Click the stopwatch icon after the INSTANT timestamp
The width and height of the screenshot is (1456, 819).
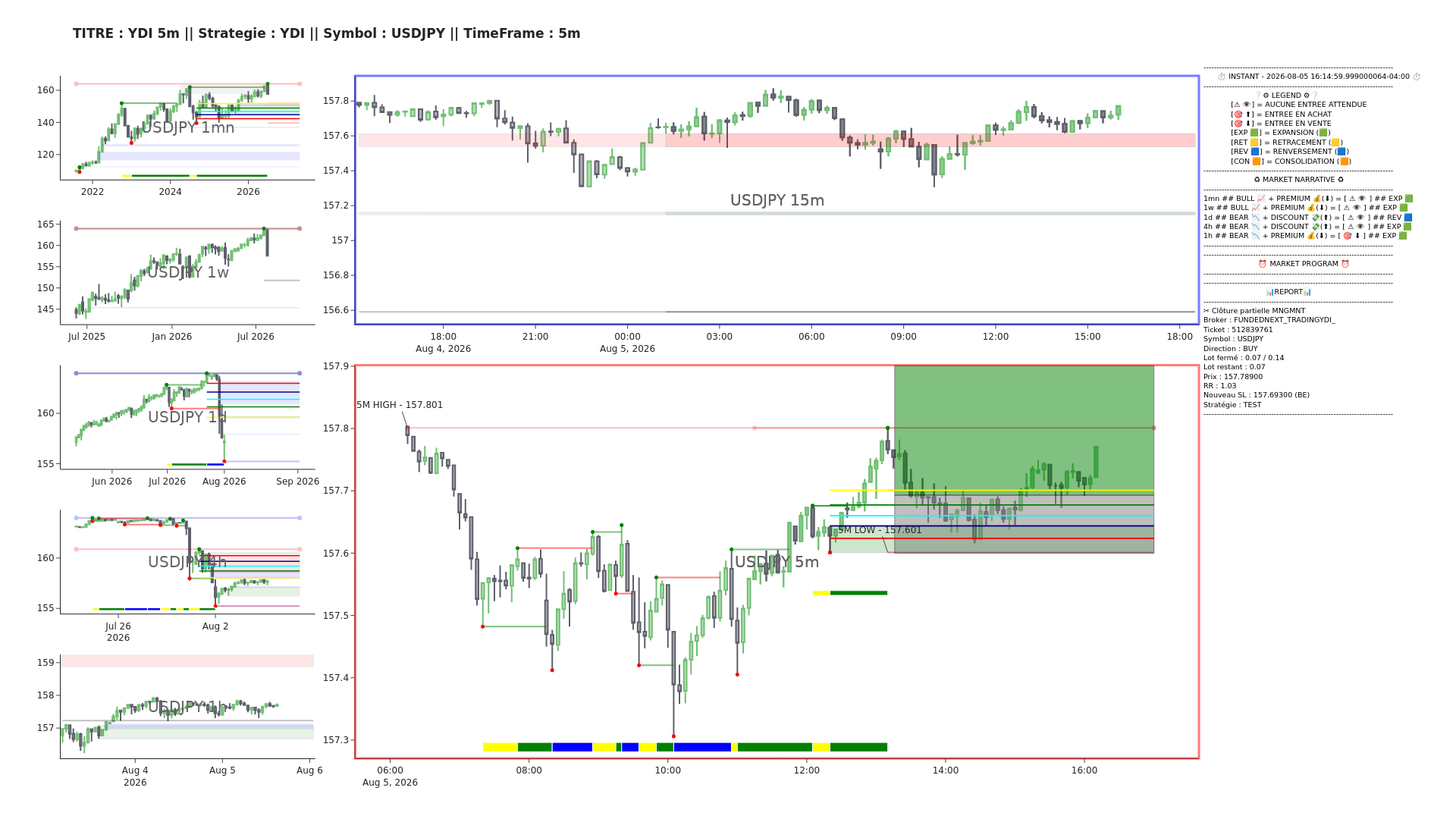click(x=1417, y=77)
